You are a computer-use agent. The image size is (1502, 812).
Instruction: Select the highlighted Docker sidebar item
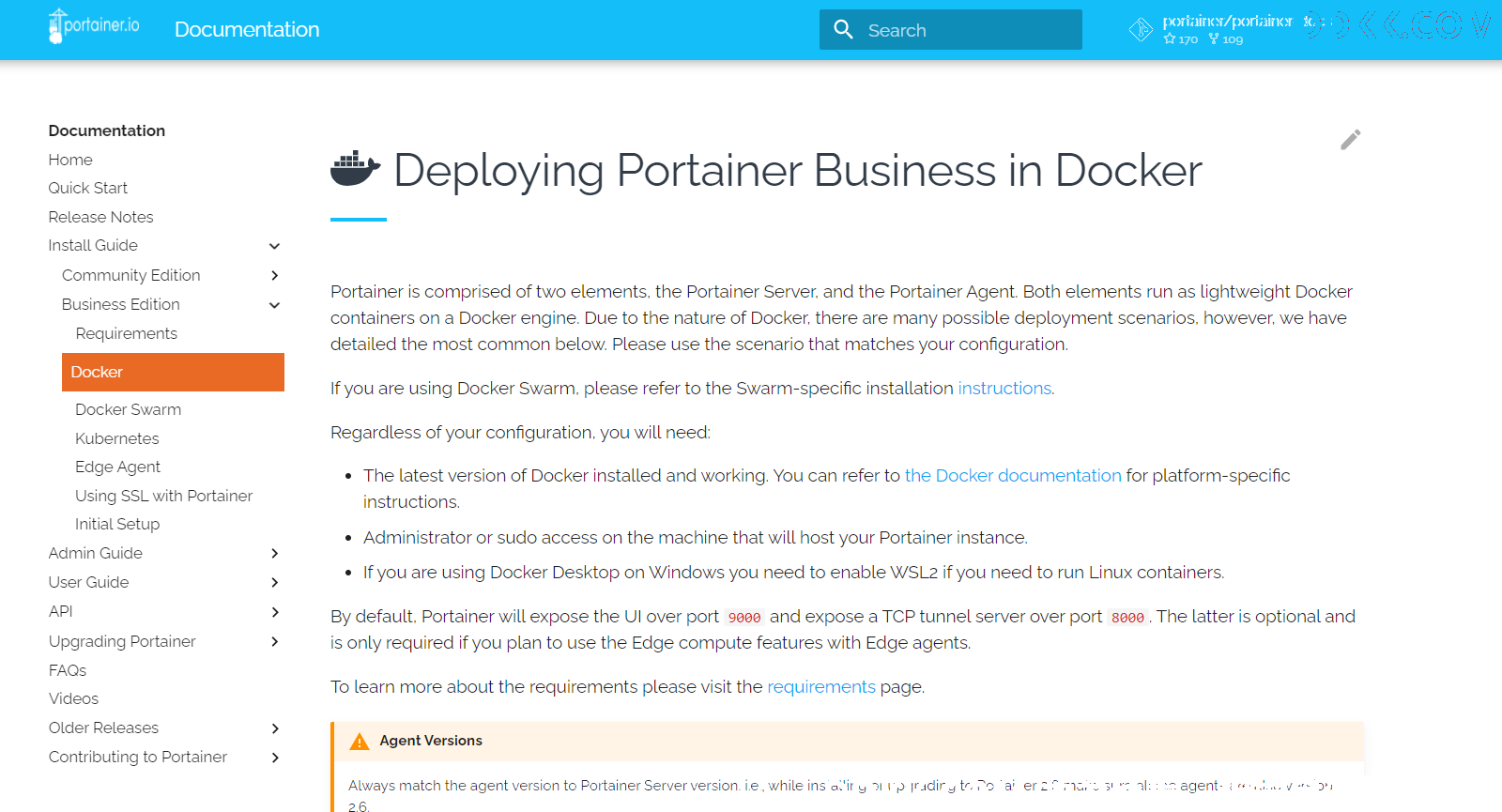click(x=173, y=372)
